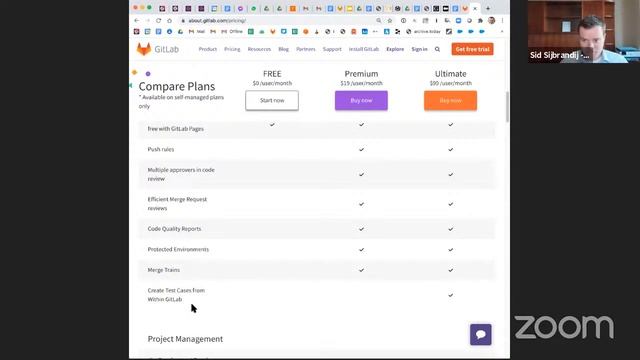Click 'Code Quality Reports' feature
Screen dimensions: 640x360
[174, 229]
